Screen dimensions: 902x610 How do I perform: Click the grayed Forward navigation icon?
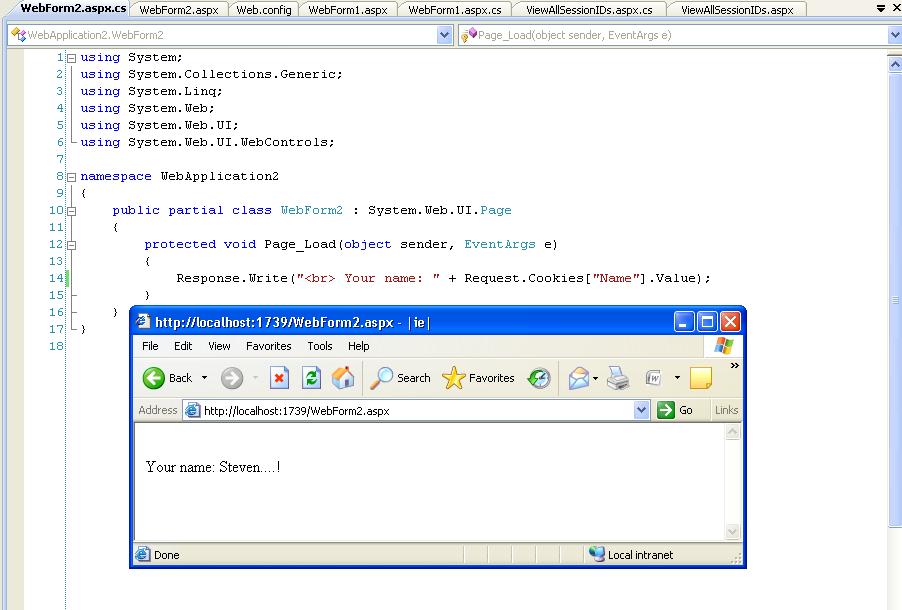tap(233, 378)
